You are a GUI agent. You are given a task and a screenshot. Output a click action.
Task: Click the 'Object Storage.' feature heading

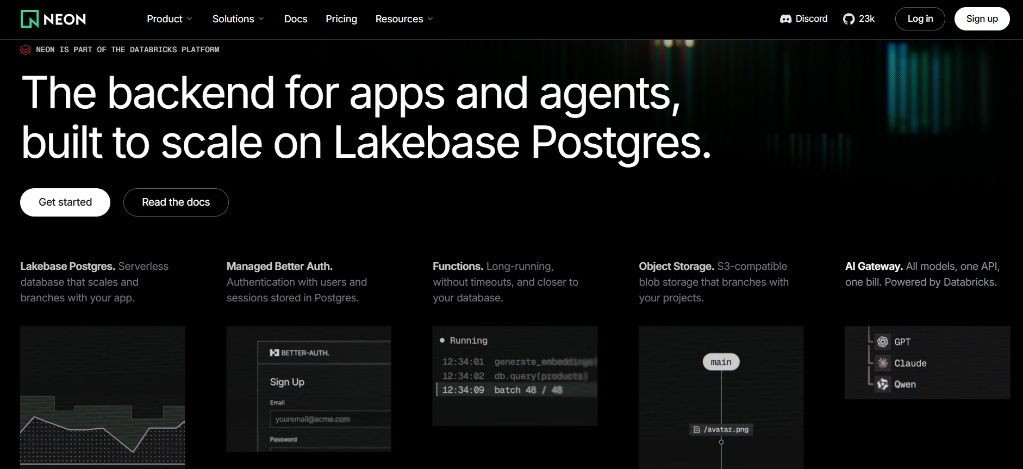(x=677, y=266)
